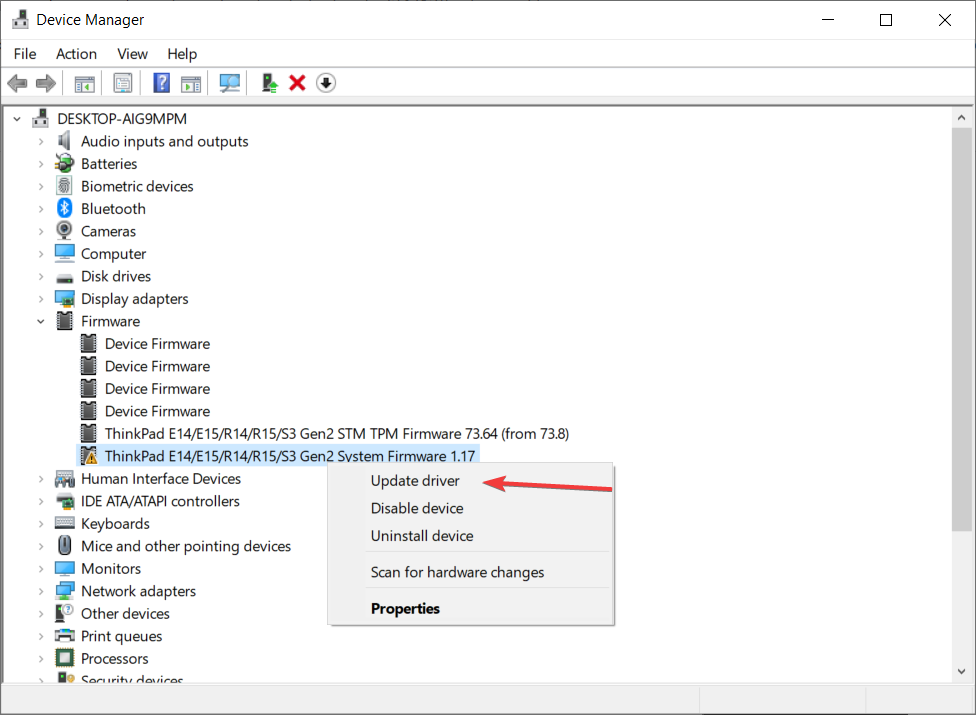Image resolution: width=976 pixels, height=715 pixels.
Task: Open the Action menu
Action: click(x=77, y=54)
